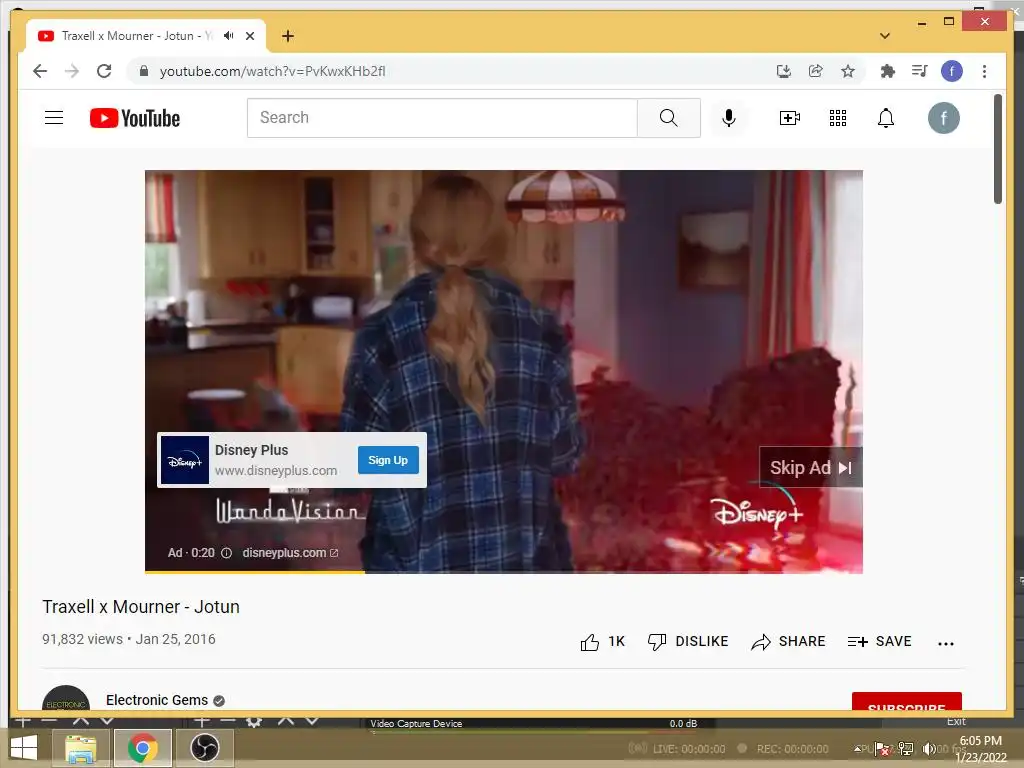Click the DISLIKE button
The width and height of the screenshot is (1024, 768).
(688, 642)
